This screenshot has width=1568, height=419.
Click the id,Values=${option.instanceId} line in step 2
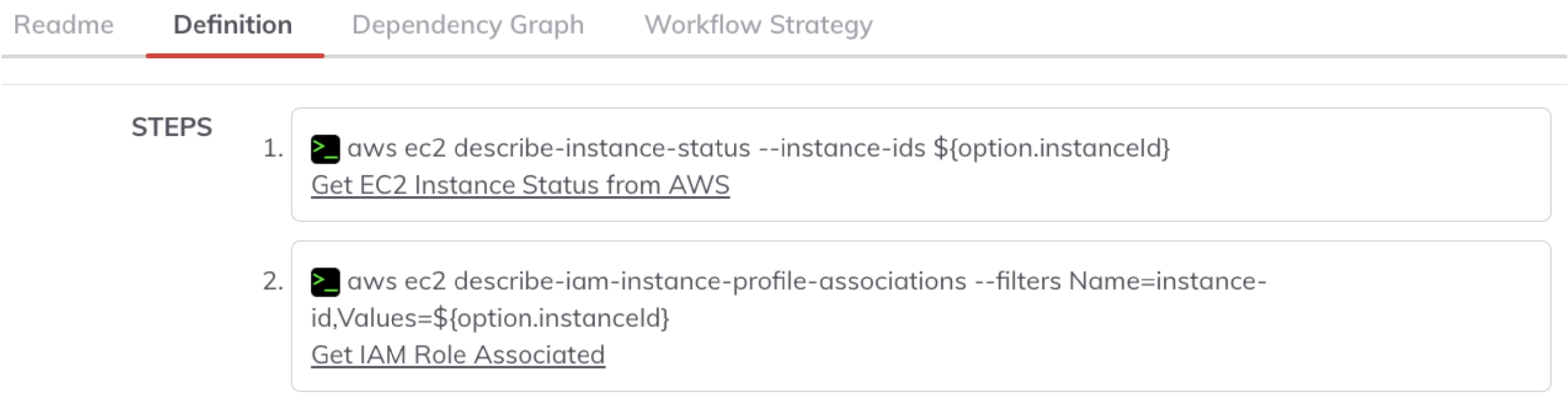click(x=490, y=318)
